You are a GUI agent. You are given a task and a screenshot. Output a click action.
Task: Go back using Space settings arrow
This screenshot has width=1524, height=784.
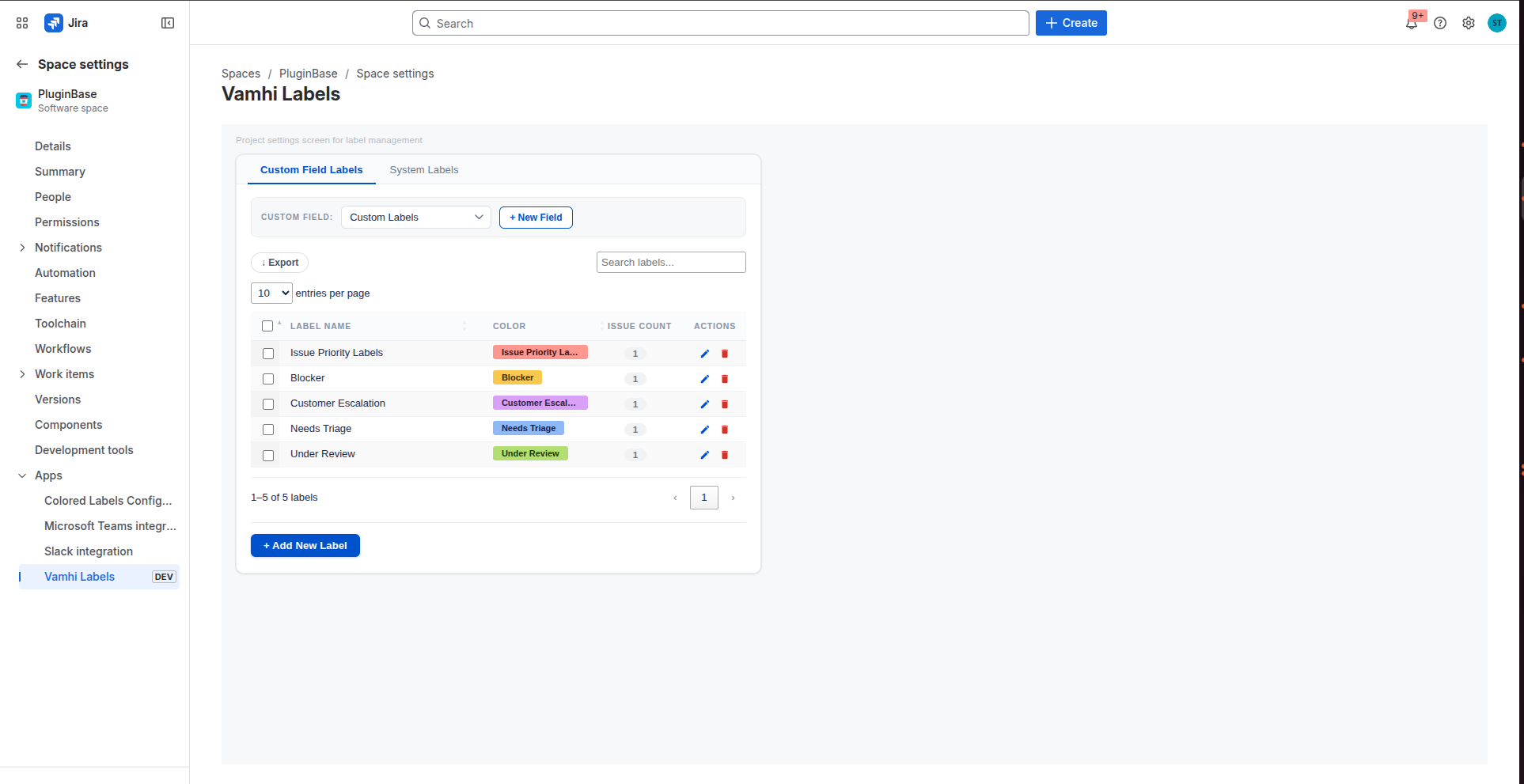(22, 64)
